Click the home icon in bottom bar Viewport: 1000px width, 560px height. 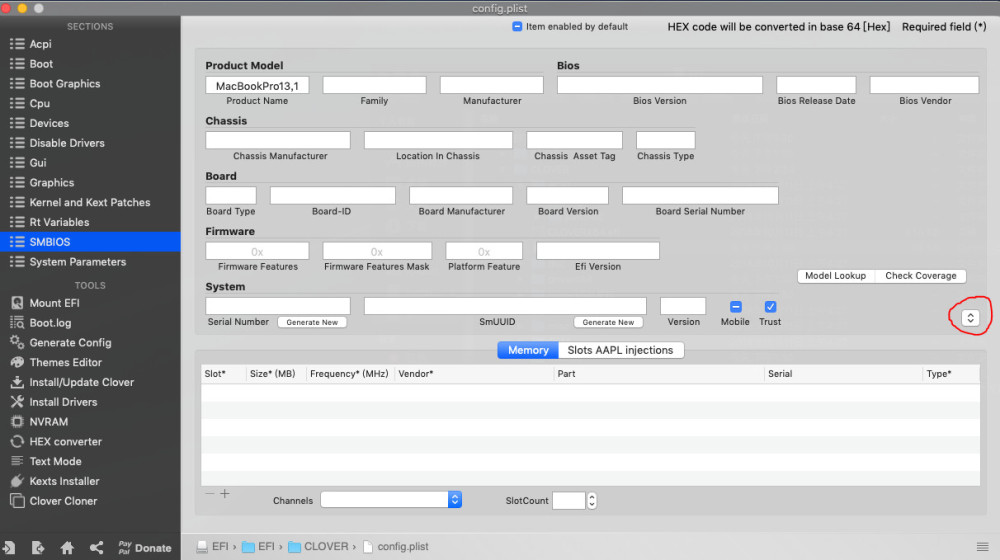(67, 548)
